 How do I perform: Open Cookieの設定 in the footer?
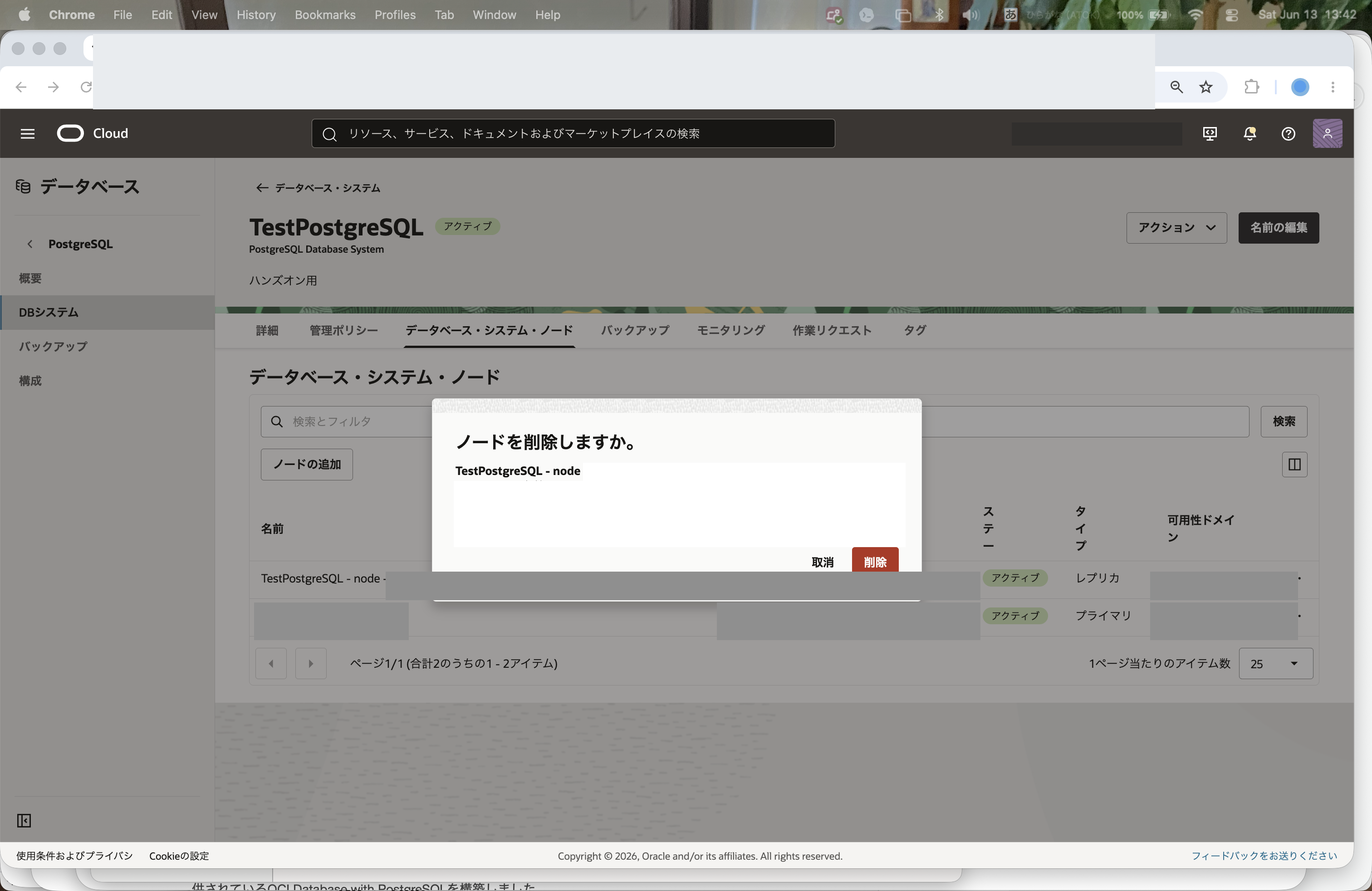179,856
